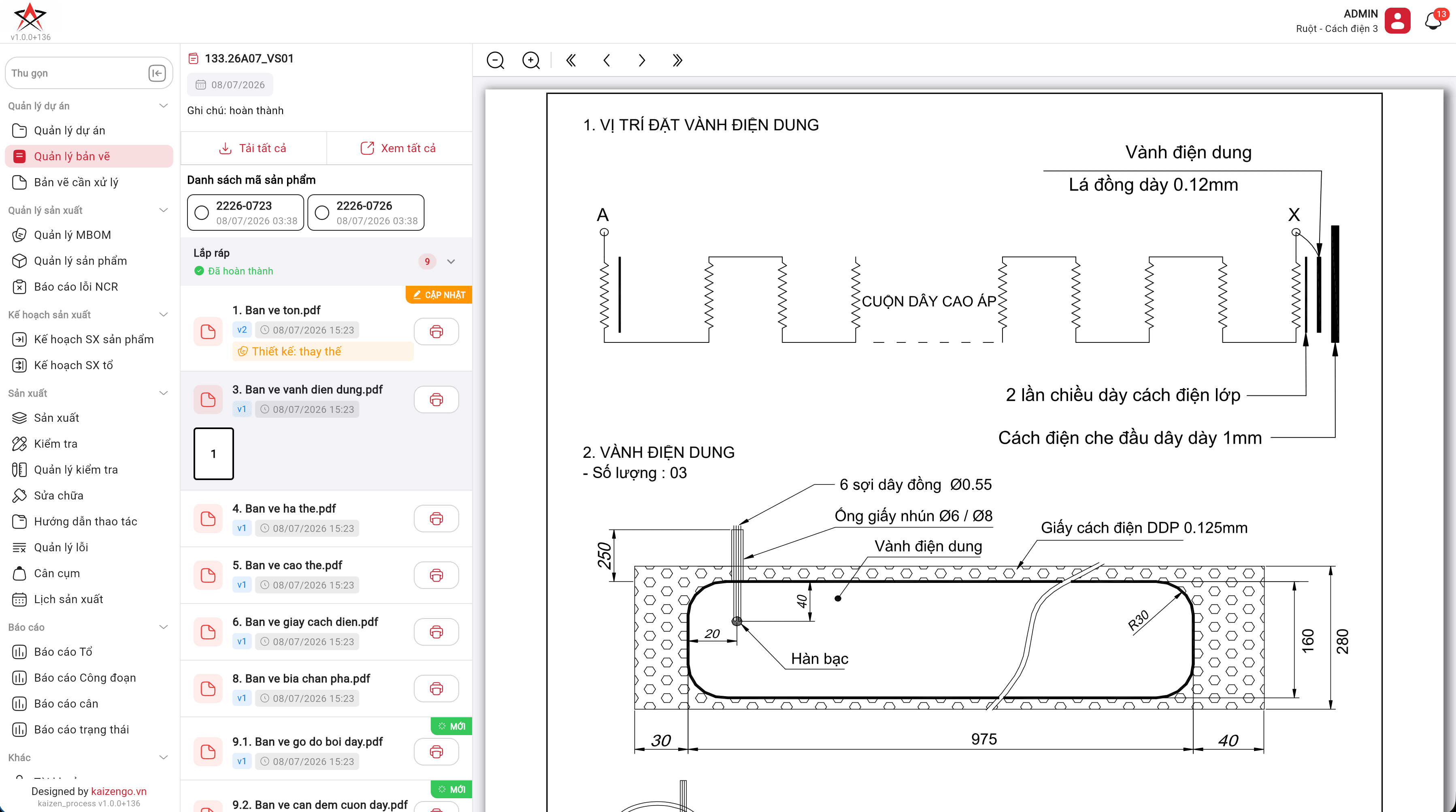The image size is (1456, 812).
Task: Click the 08/07/2026 date chip
Action: [x=230, y=85]
